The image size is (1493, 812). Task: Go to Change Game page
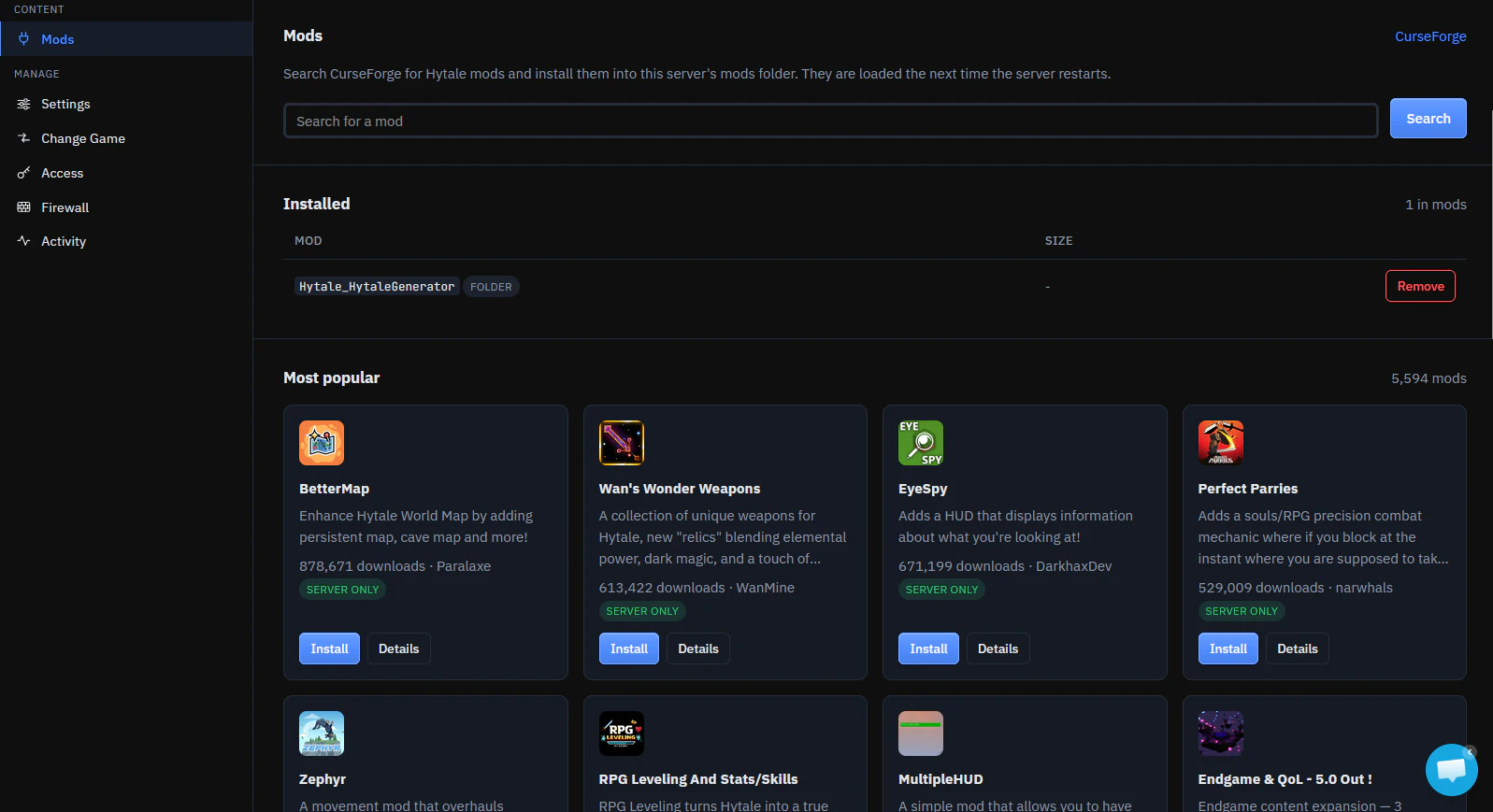(x=126, y=138)
